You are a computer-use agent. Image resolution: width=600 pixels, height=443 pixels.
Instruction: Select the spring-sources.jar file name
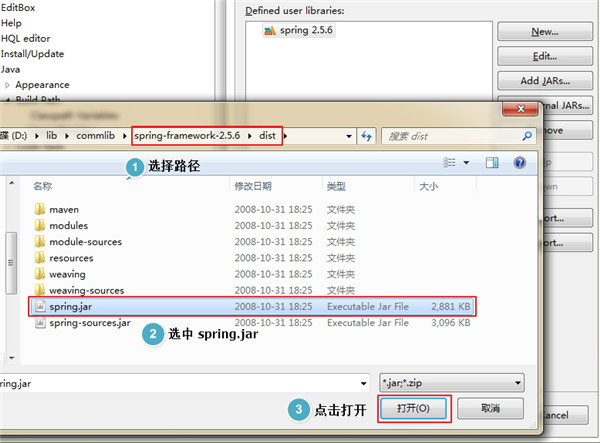pos(90,323)
